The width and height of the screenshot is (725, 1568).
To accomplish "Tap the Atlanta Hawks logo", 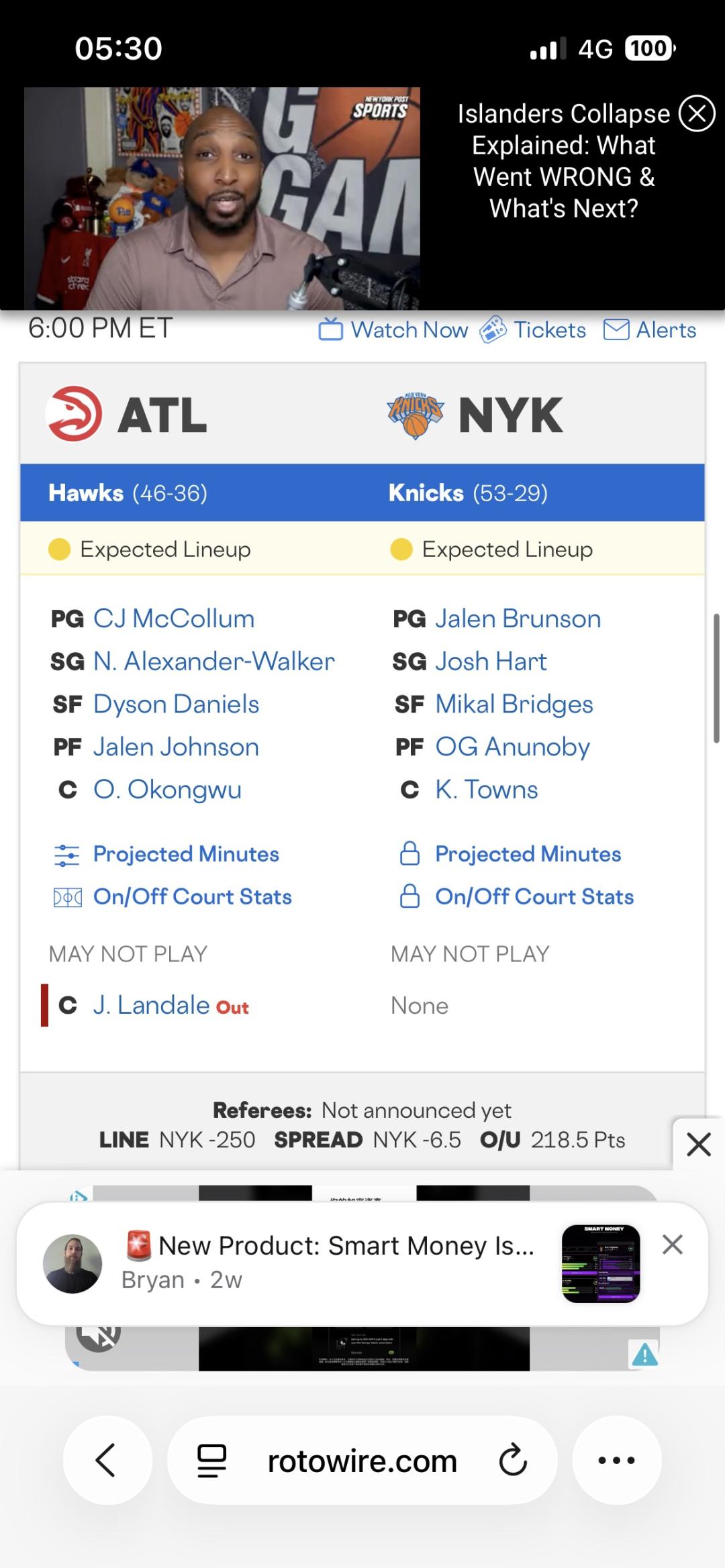I will coord(75,414).
